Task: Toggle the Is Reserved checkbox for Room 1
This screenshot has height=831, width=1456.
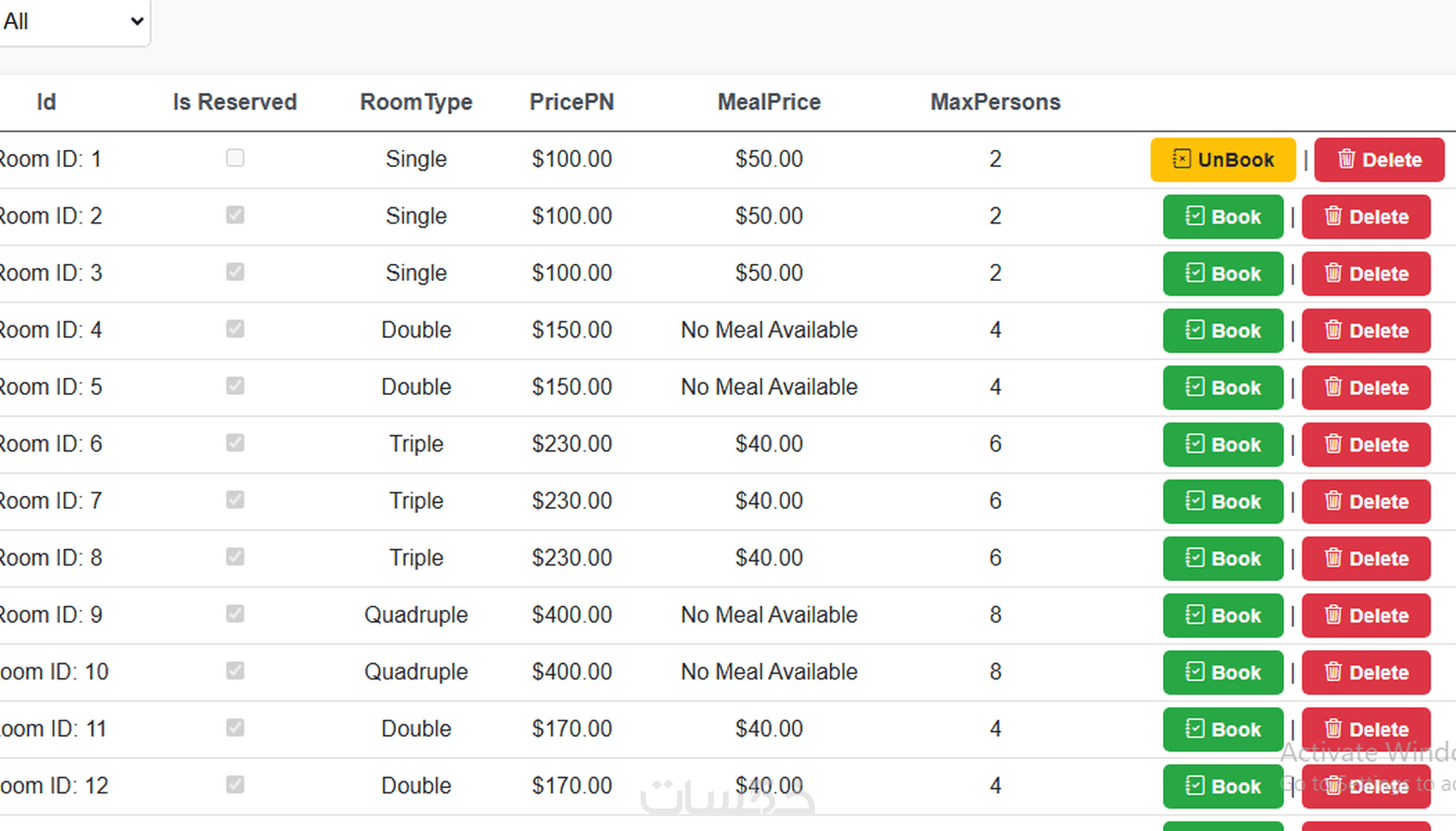Action: tap(235, 158)
